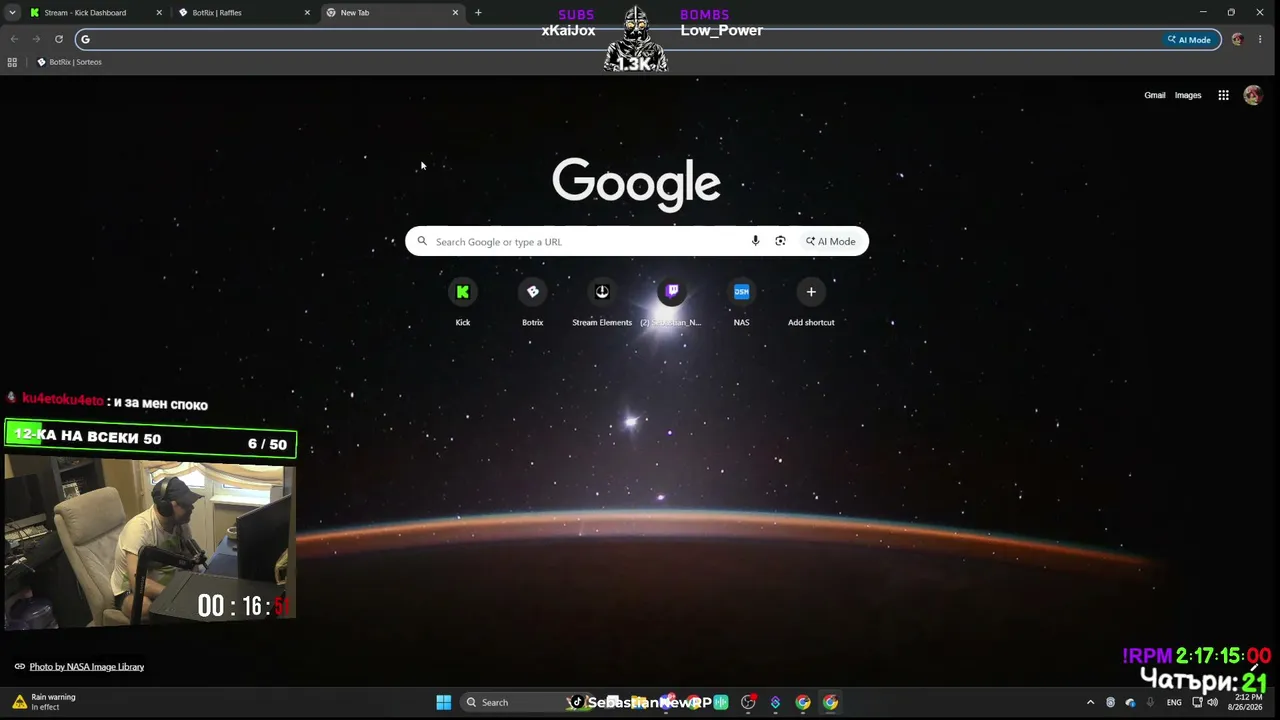
Task: Open the bookmarks bar apps grid
Action: coord(12,62)
